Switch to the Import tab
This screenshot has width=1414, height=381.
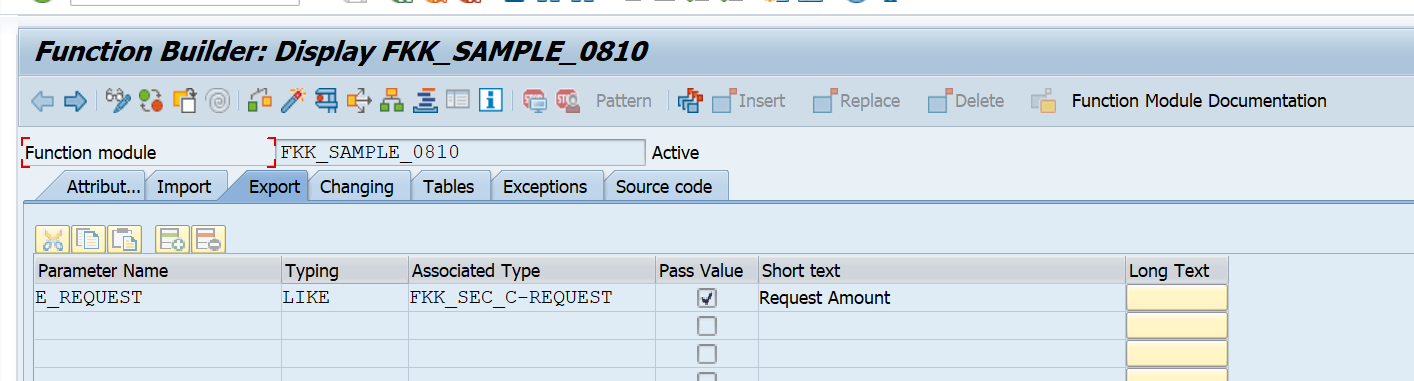tap(184, 187)
